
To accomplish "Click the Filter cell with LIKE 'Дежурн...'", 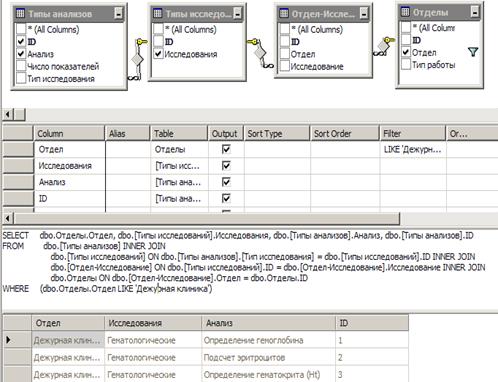I will click(x=413, y=150).
